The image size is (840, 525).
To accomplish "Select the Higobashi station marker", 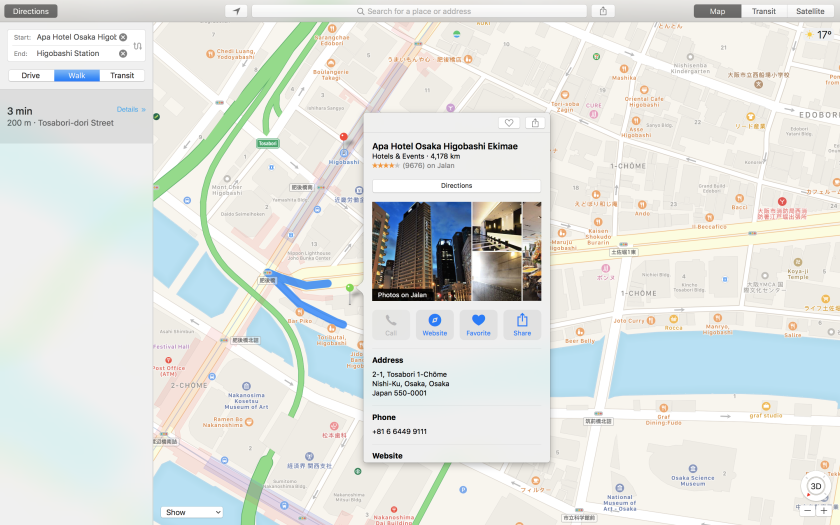I will (x=344, y=154).
